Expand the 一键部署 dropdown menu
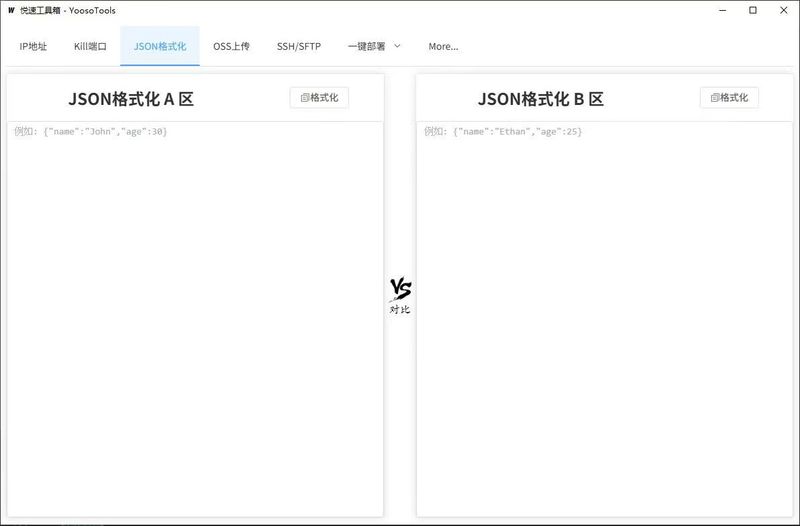Viewport: 800px width, 526px height. 374,46
